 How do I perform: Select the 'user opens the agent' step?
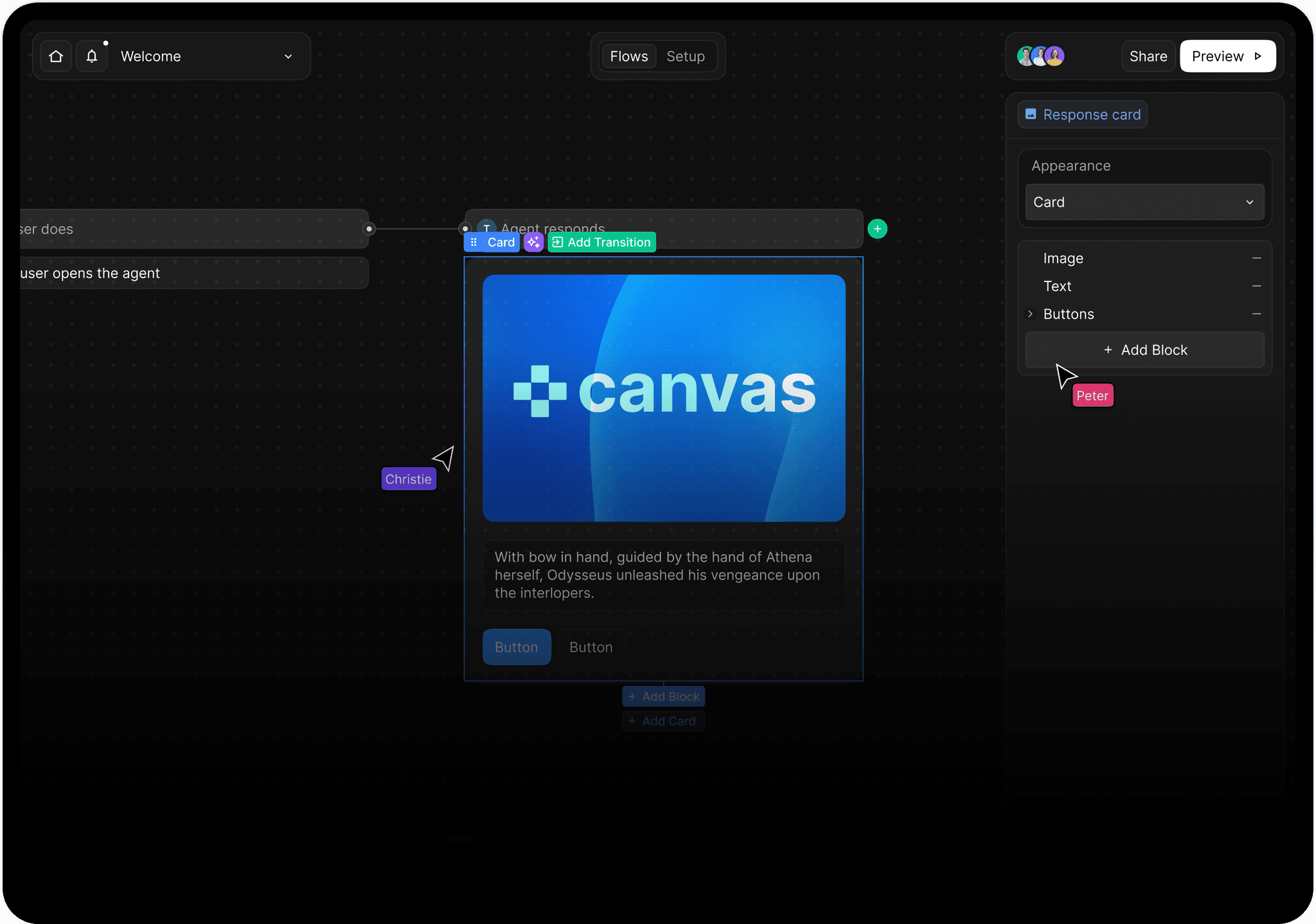click(193, 273)
